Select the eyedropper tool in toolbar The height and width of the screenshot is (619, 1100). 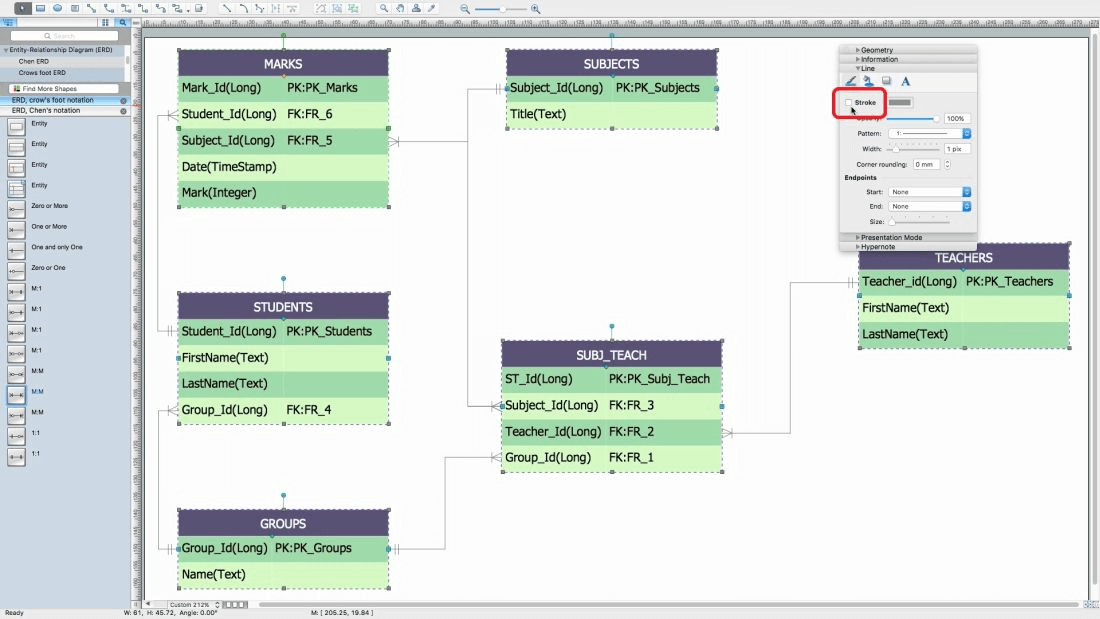point(432,8)
